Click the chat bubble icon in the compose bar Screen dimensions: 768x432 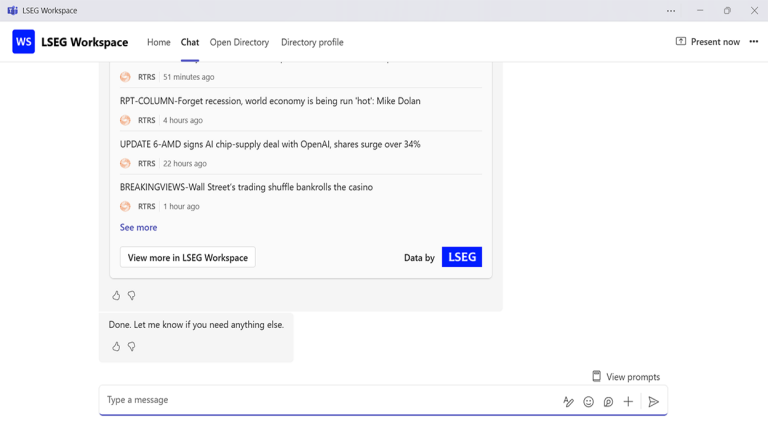pyautogui.click(x=608, y=402)
